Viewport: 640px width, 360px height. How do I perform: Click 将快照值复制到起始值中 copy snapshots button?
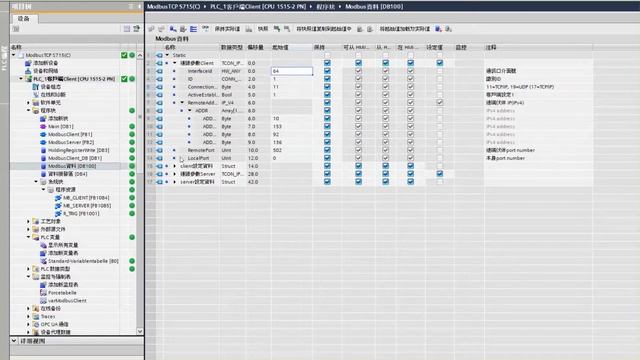324,29
